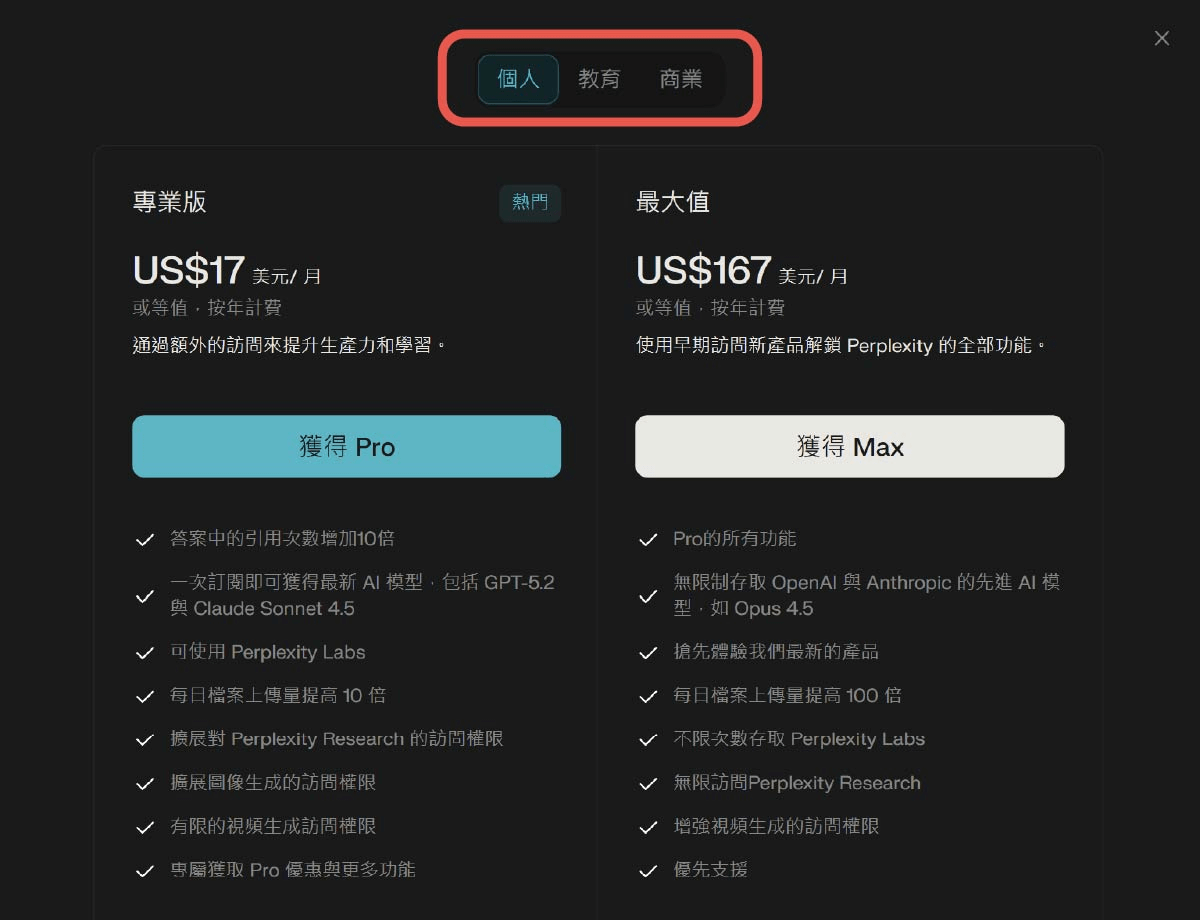Click the checkmark beside 答案中的引用次數增加10倍
The image size is (1200, 920).
point(145,538)
